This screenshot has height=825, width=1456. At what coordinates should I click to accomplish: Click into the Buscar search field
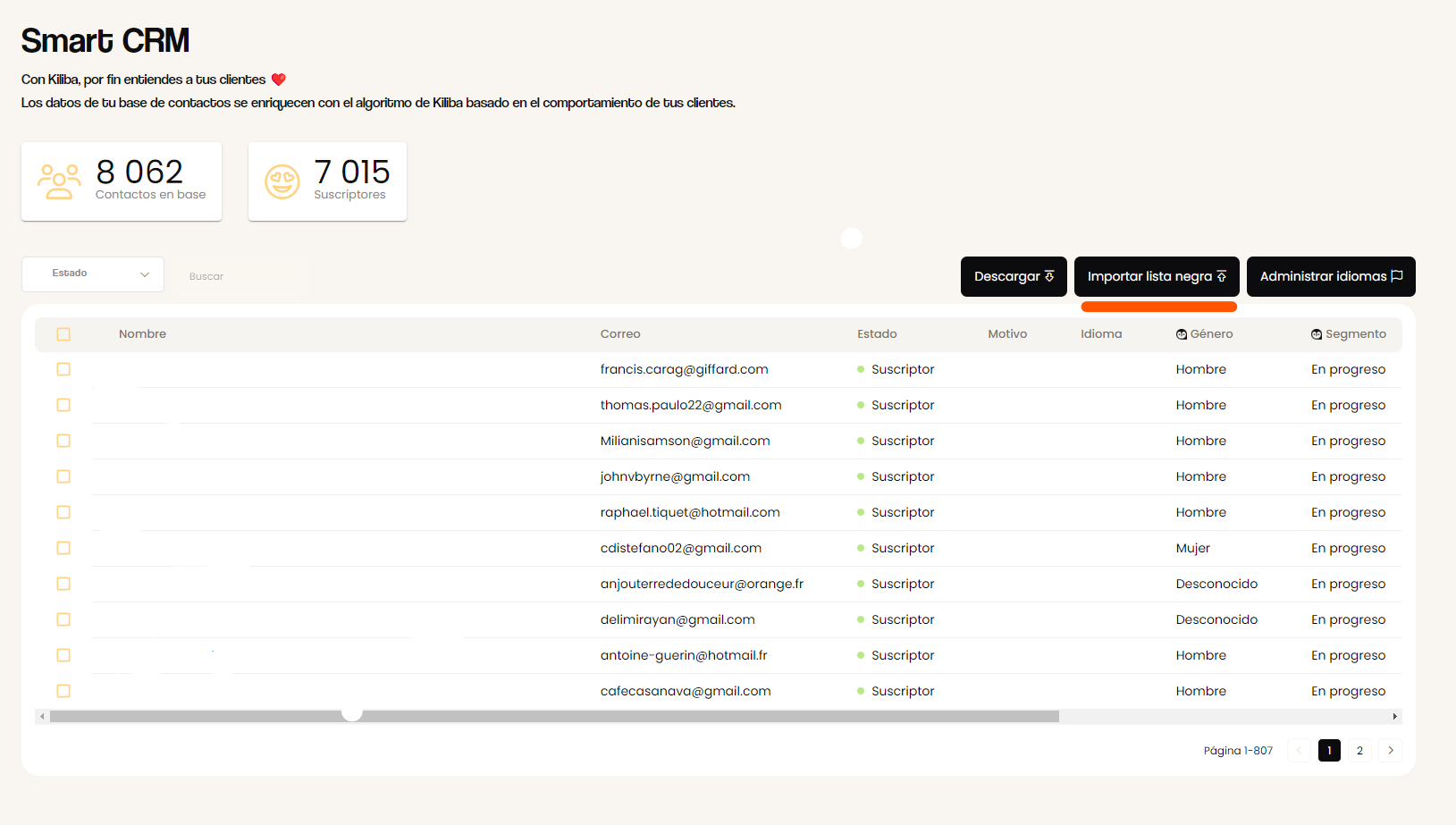click(241, 276)
